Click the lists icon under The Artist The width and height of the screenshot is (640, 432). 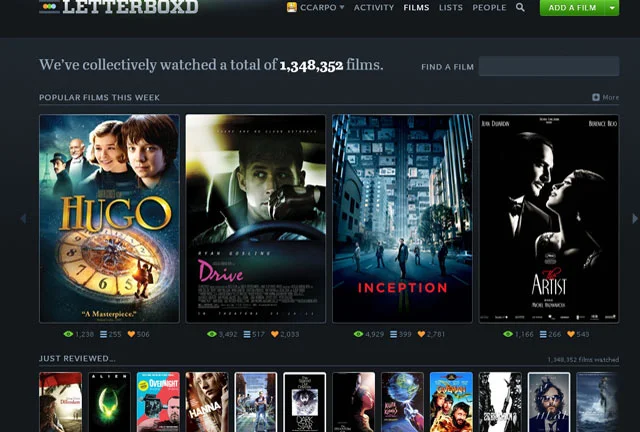[x=543, y=334]
